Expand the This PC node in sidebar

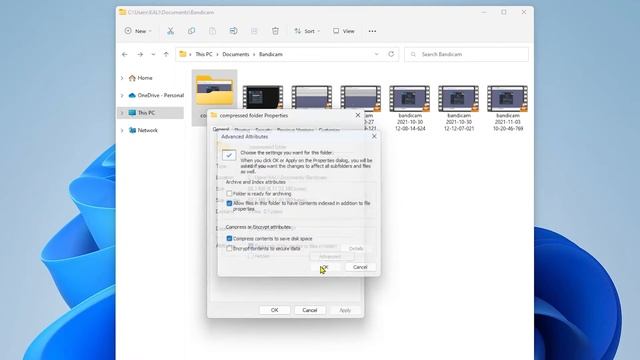tap(122, 113)
